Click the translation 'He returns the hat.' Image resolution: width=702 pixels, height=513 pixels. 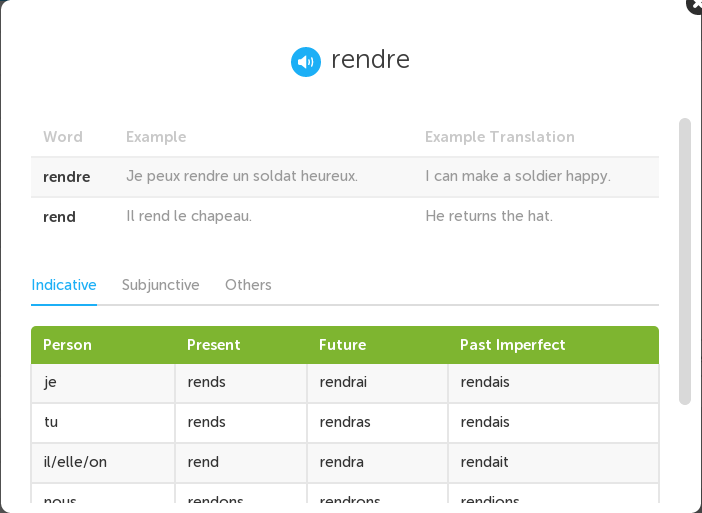(x=489, y=216)
